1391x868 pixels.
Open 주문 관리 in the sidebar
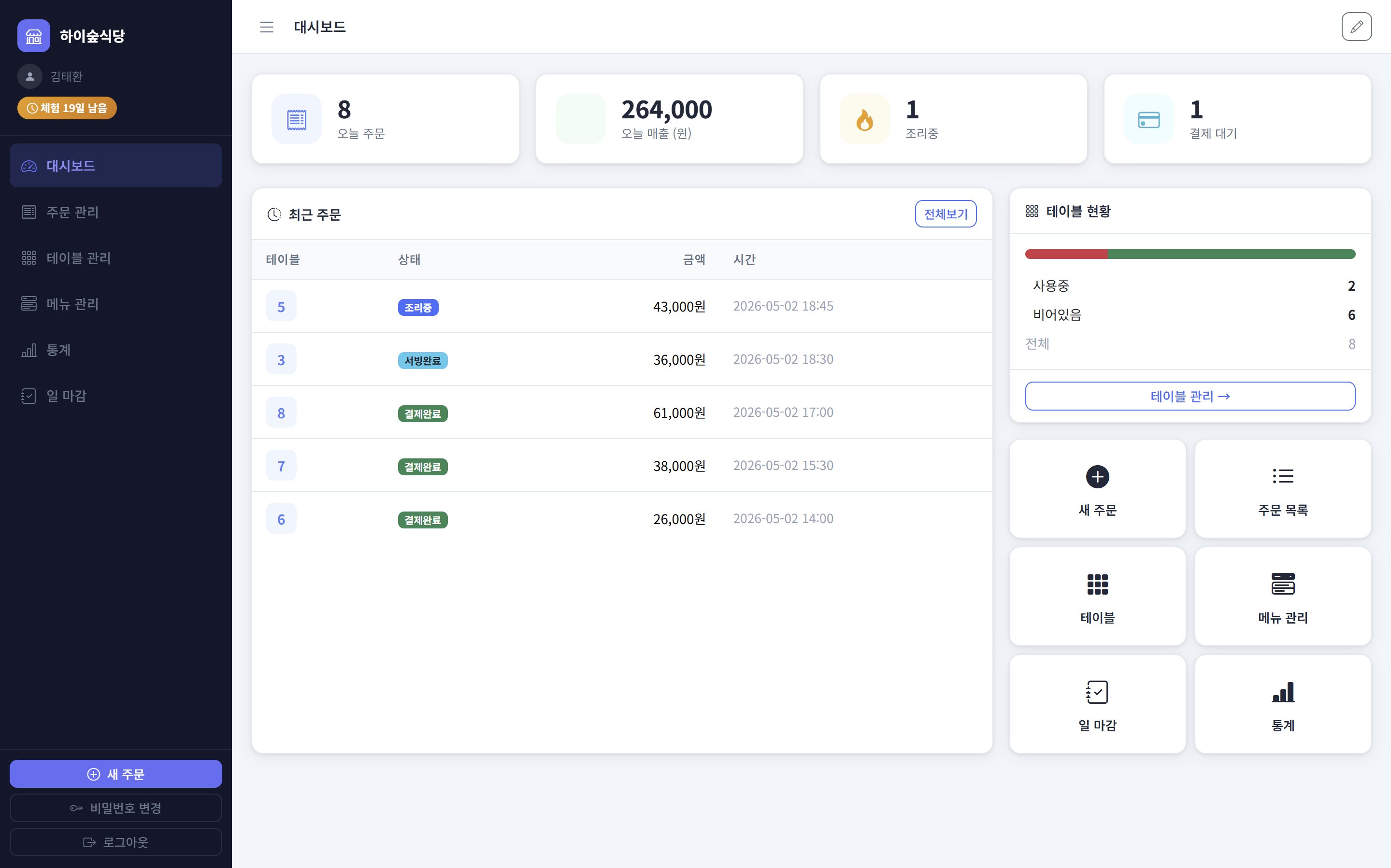116,212
